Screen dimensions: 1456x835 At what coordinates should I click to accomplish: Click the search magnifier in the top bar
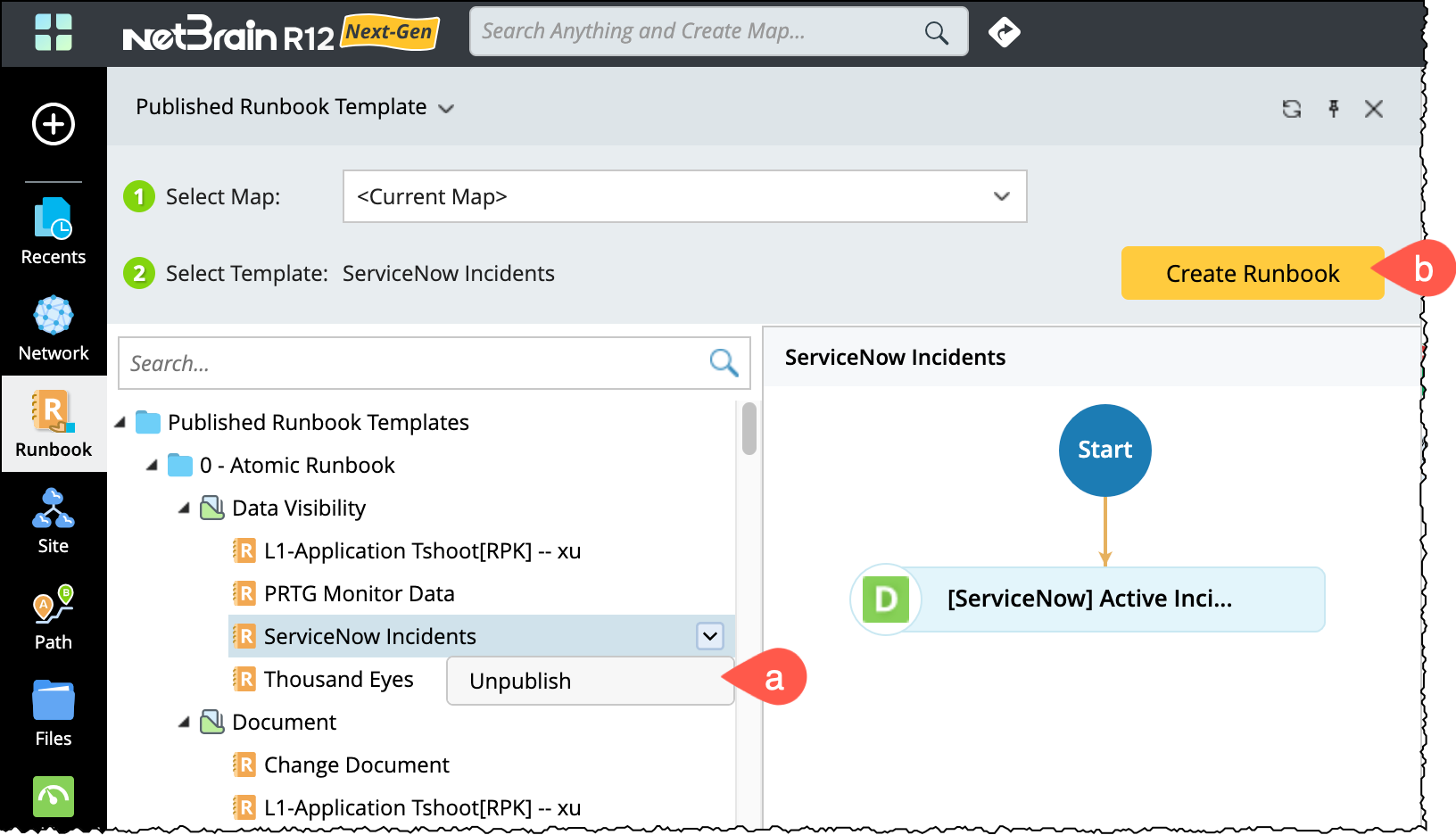tap(936, 33)
